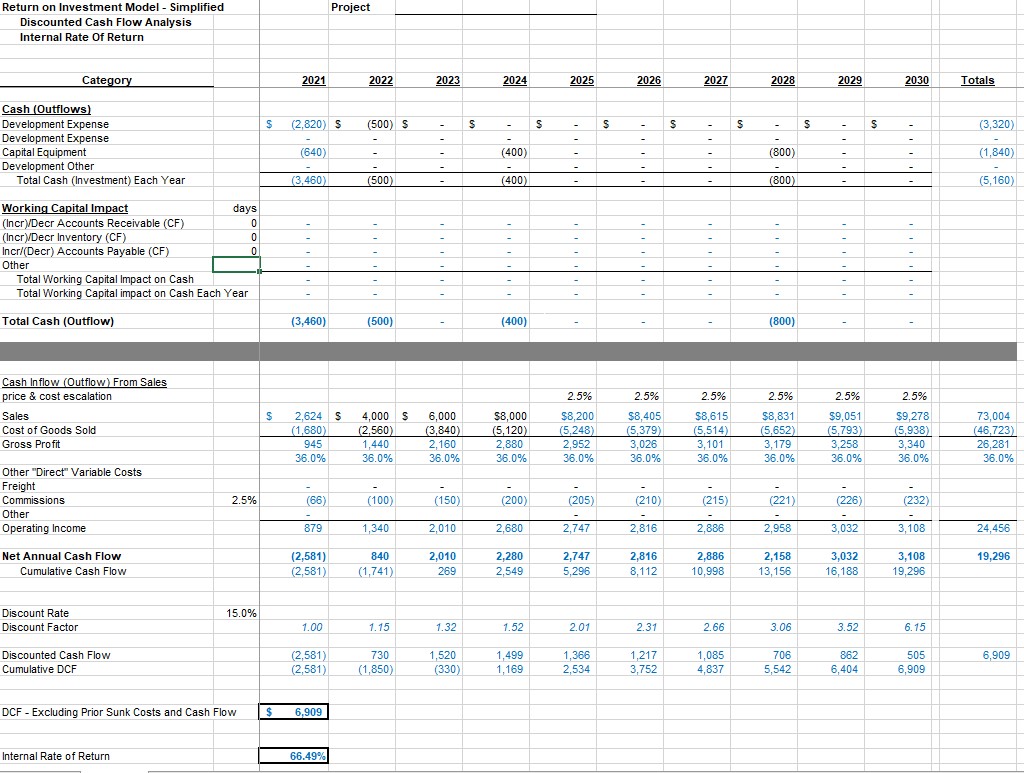The height and width of the screenshot is (773, 1024).
Task: Select 2028 Capital Equipment value (800)
Action: pos(782,152)
